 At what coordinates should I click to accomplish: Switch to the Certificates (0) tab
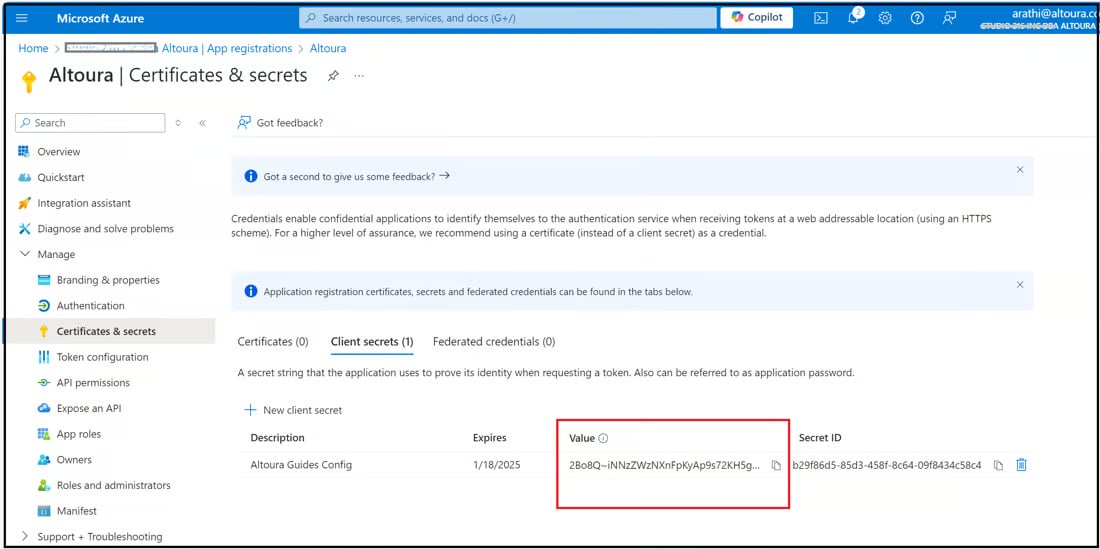[273, 342]
